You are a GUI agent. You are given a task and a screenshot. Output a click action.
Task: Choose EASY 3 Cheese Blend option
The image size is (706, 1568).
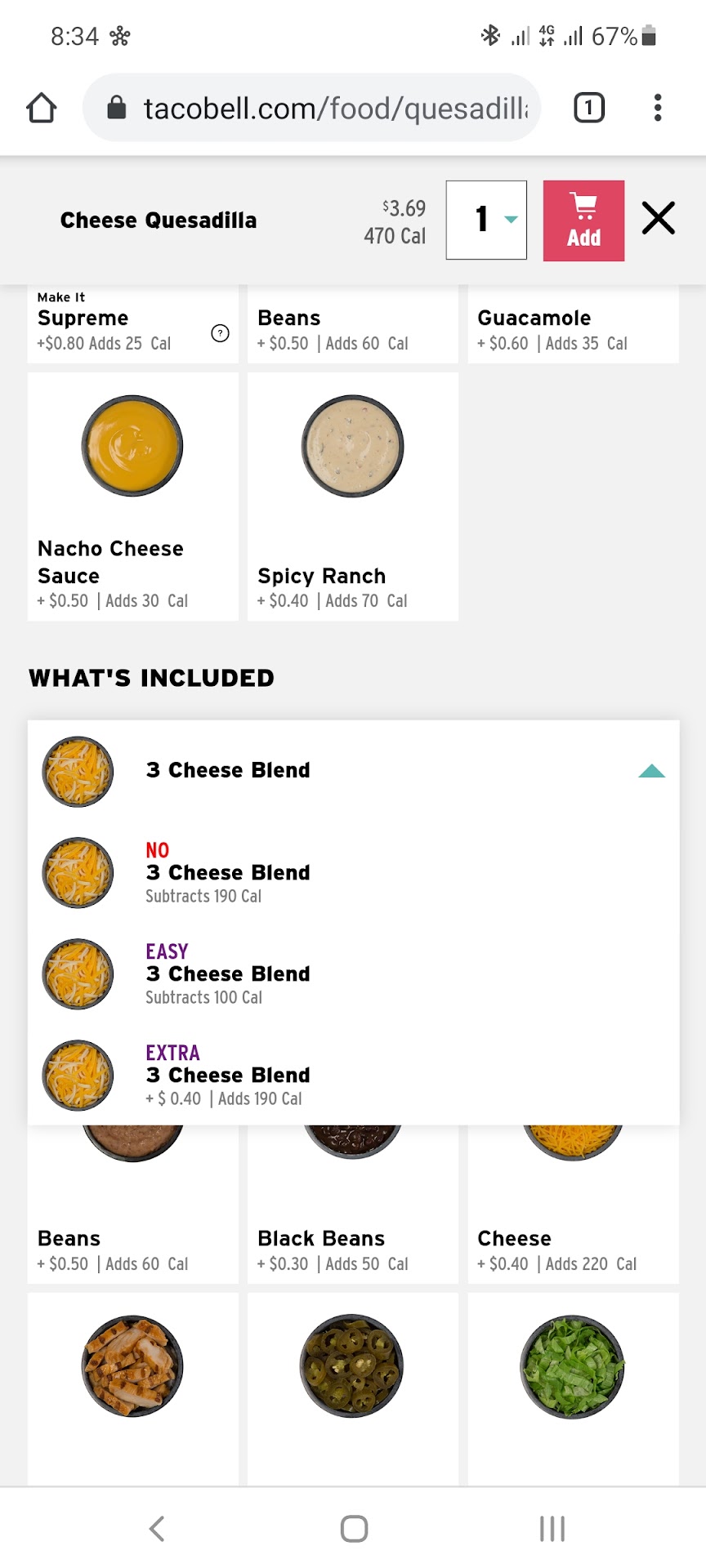(228, 974)
